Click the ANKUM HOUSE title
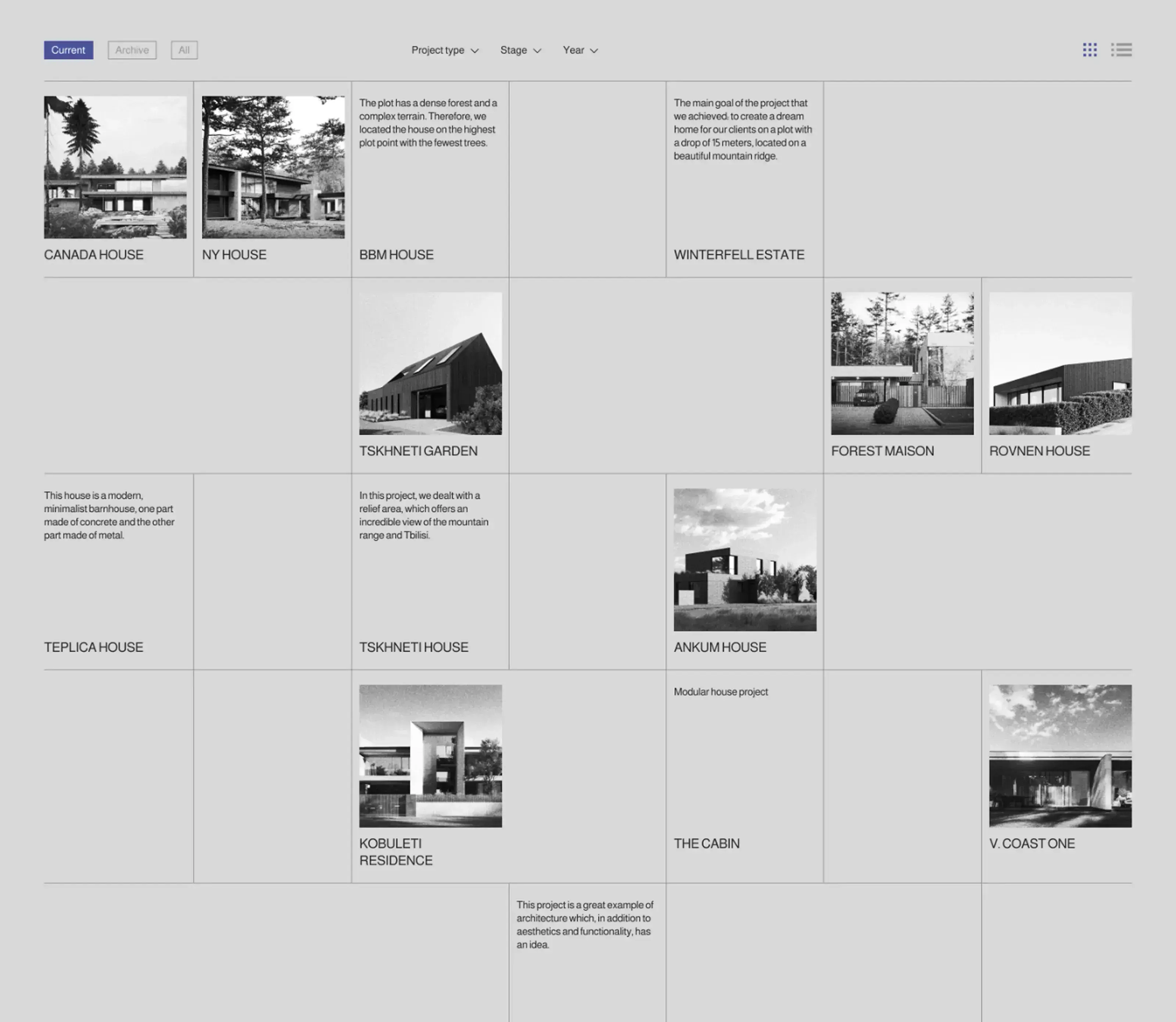1176x1022 pixels. (720, 647)
